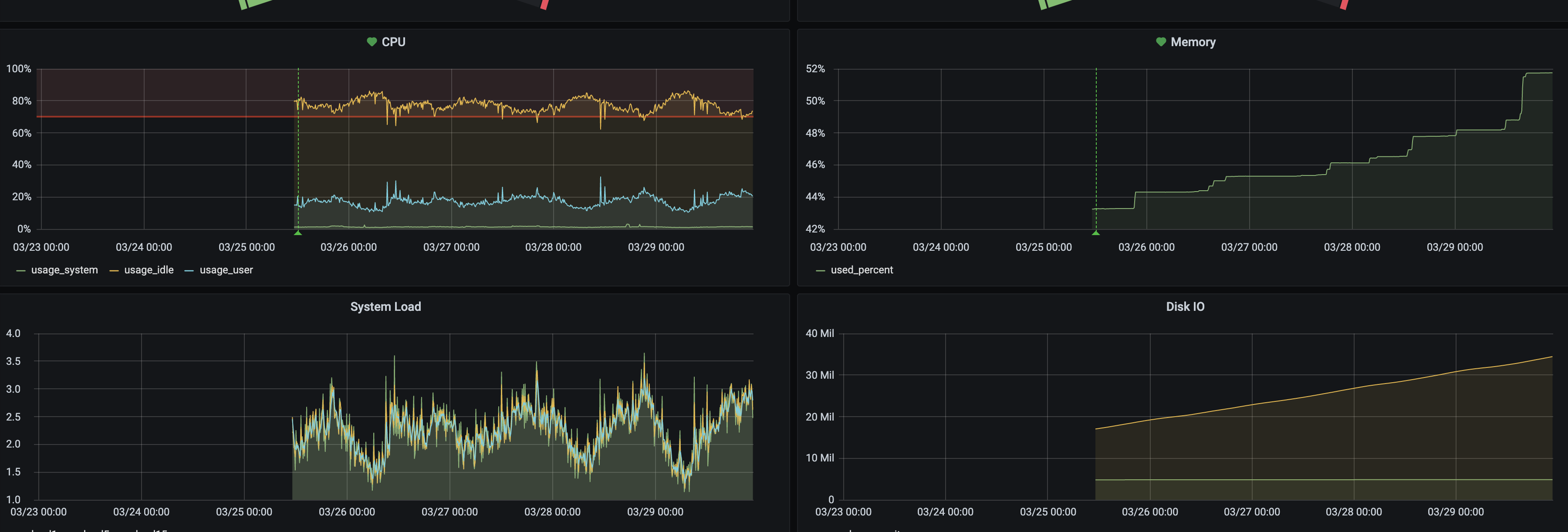Open the CPU panel title menu
Viewport: 1568px width, 532px height.
393,42
